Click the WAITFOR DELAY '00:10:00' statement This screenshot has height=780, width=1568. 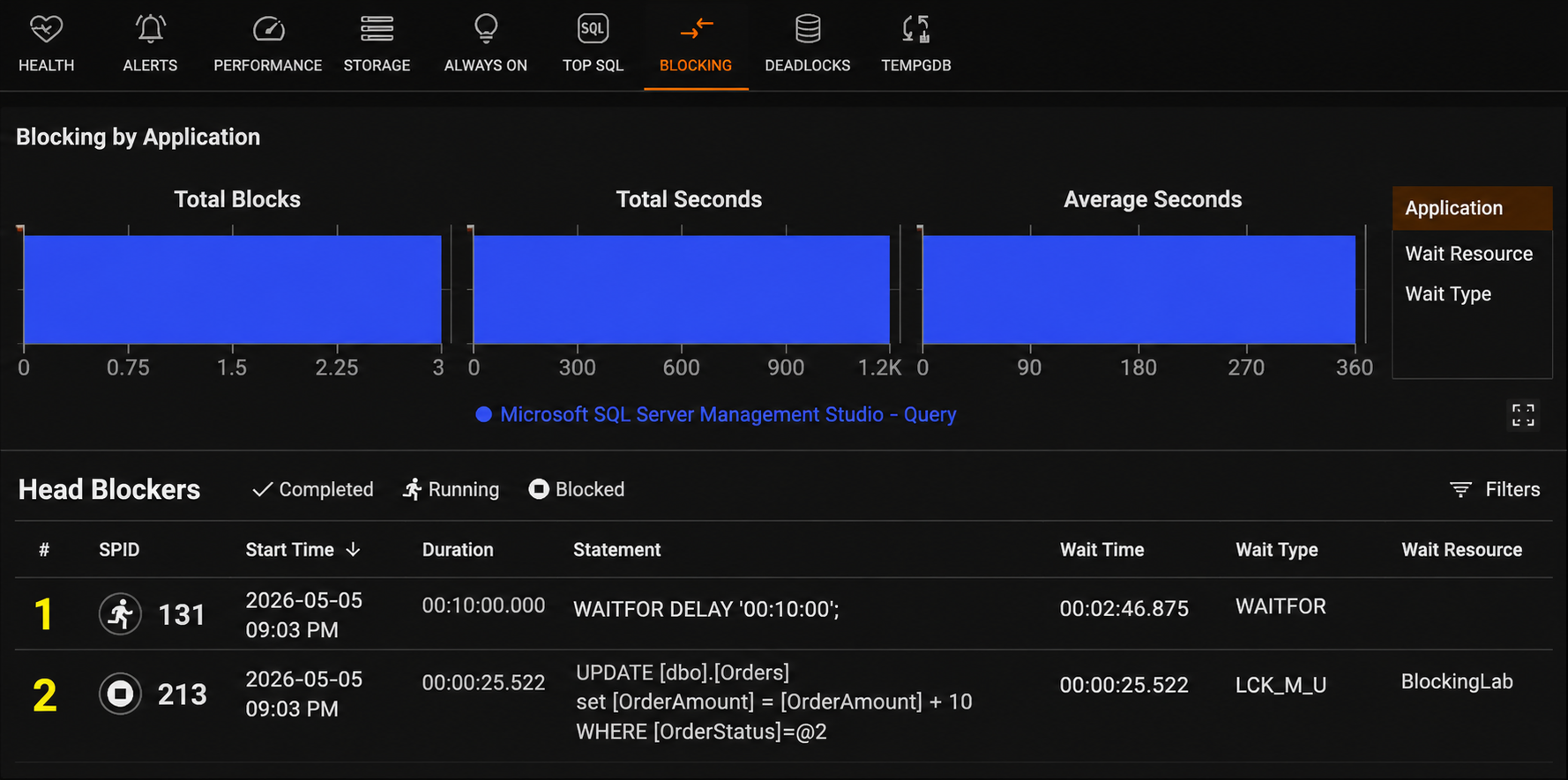[x=706, y=609]
